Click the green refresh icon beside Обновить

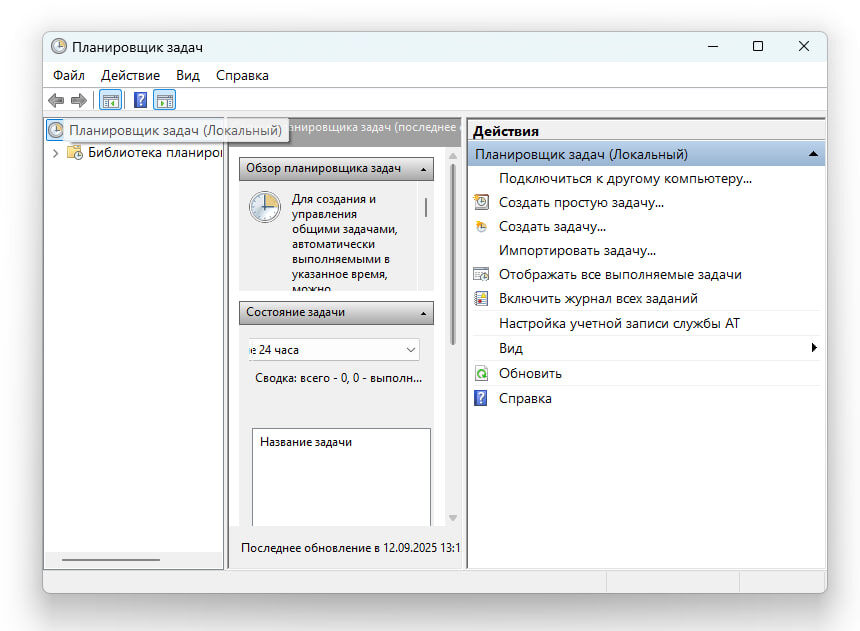481,374
